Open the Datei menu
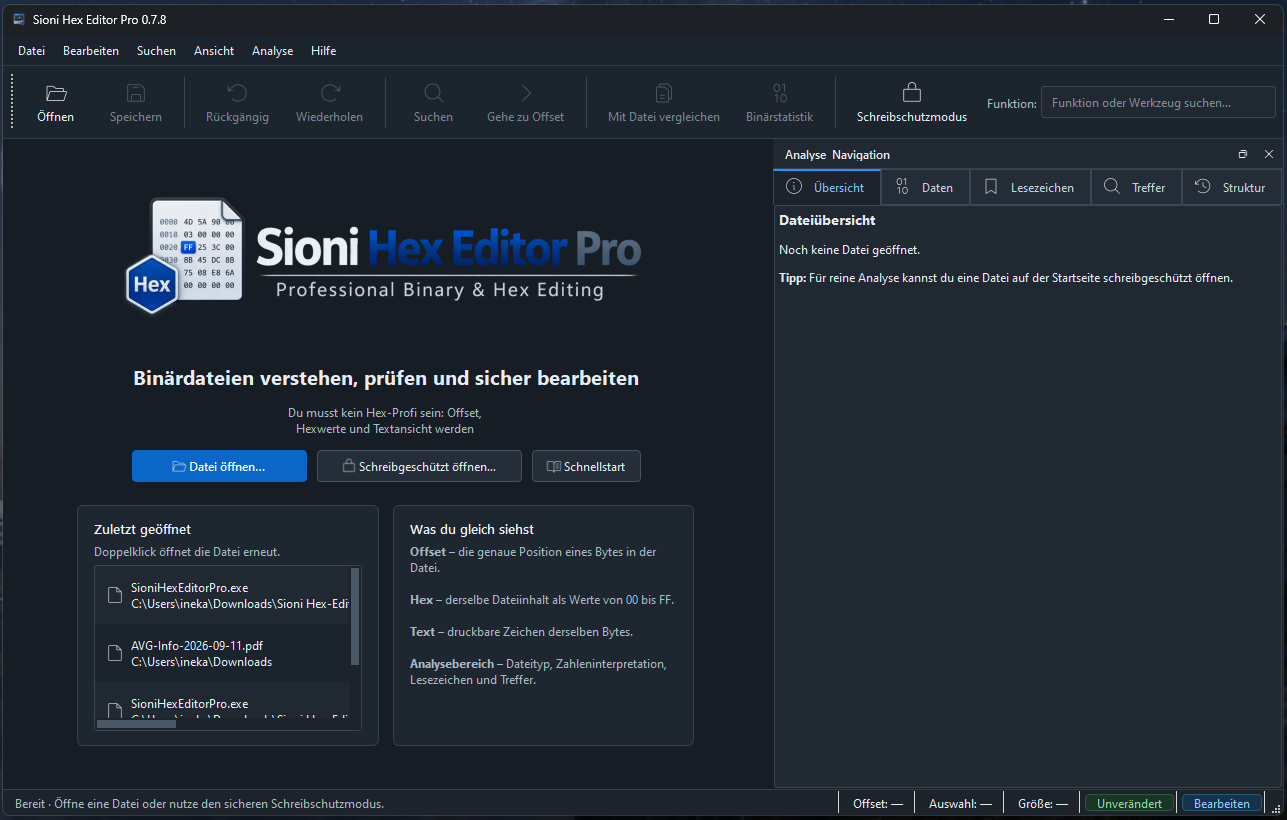 click(x=31, y=51)
